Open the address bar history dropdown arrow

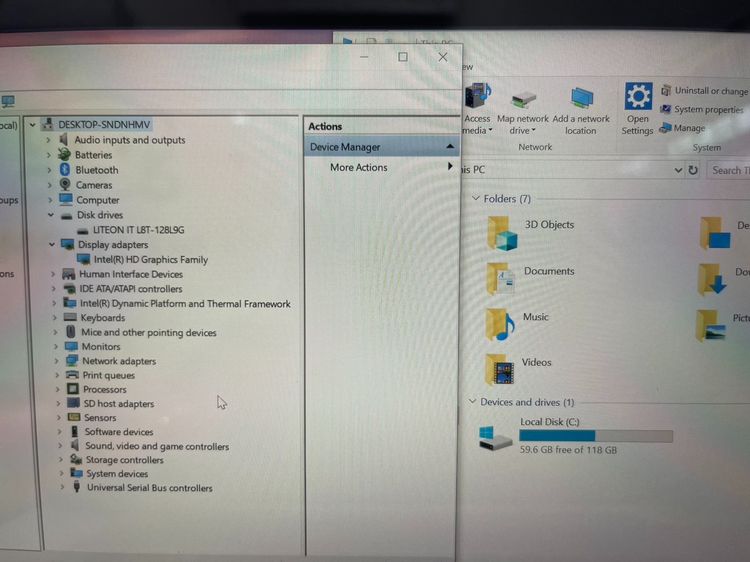click(x=678, y=170)
